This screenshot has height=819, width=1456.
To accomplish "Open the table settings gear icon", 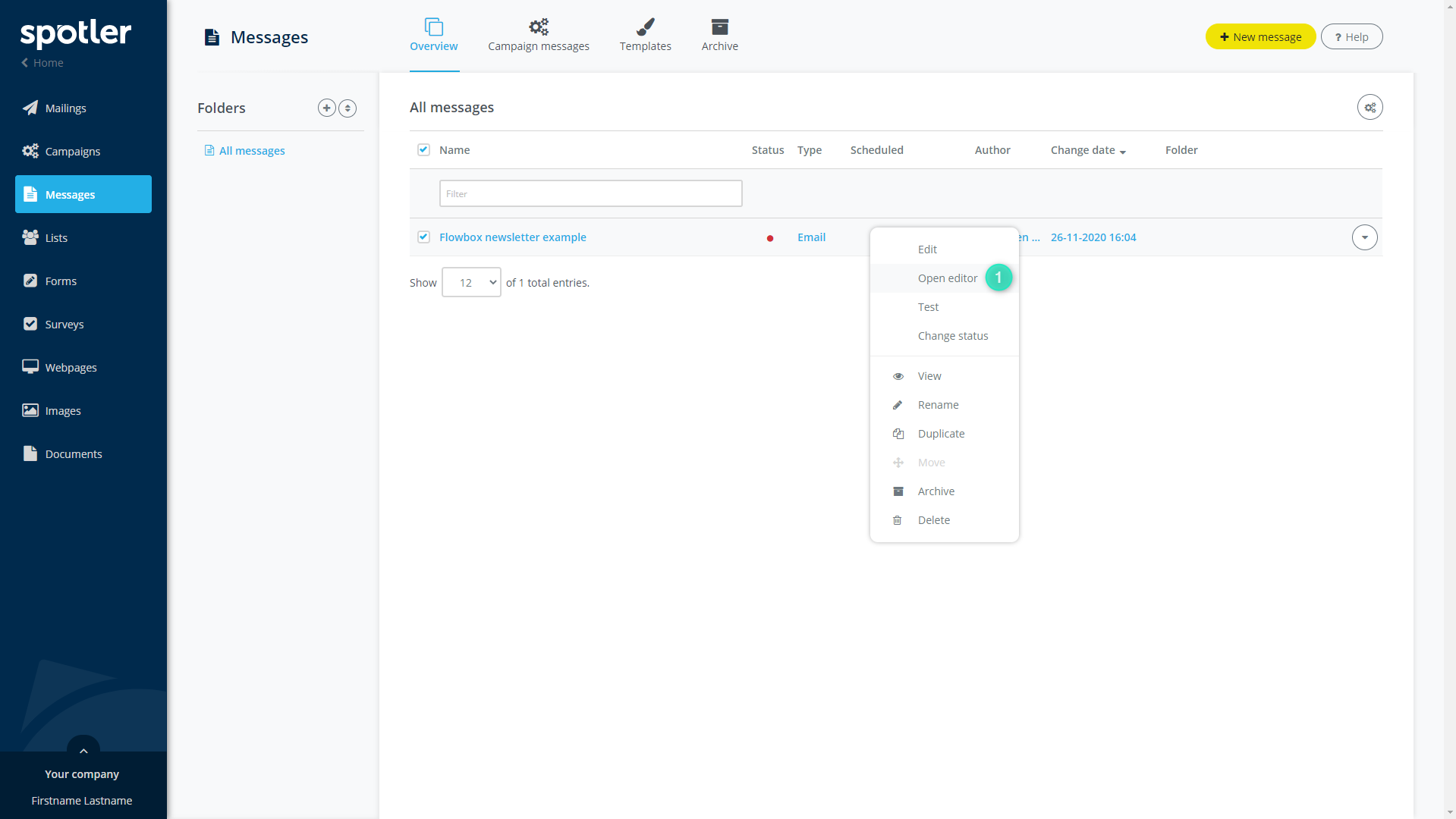I will (1370, 108).
